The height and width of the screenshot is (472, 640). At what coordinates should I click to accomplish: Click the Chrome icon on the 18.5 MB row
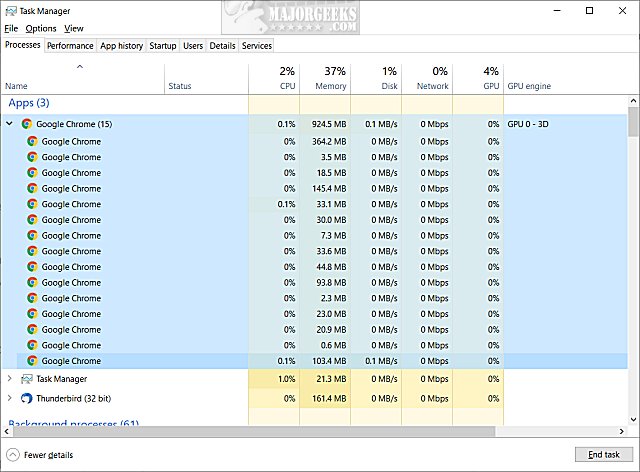pos(32,173)
